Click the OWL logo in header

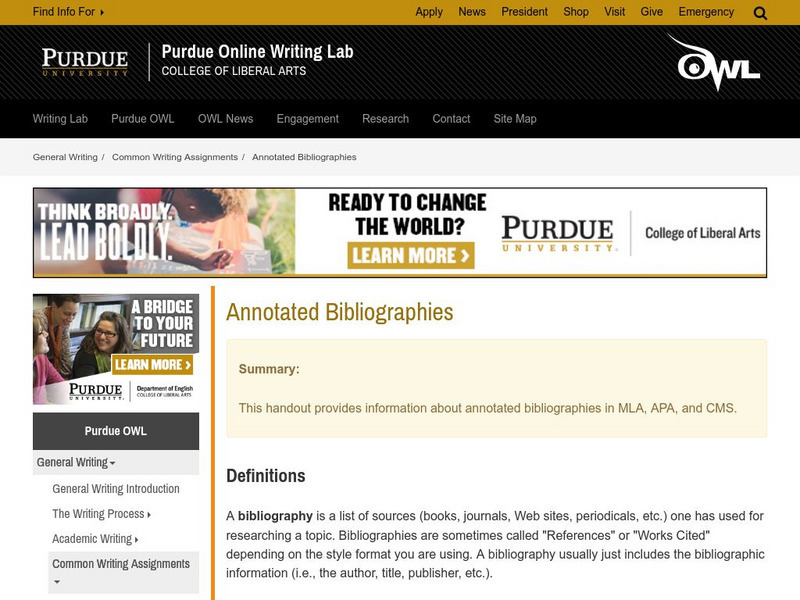coord(714,63)
